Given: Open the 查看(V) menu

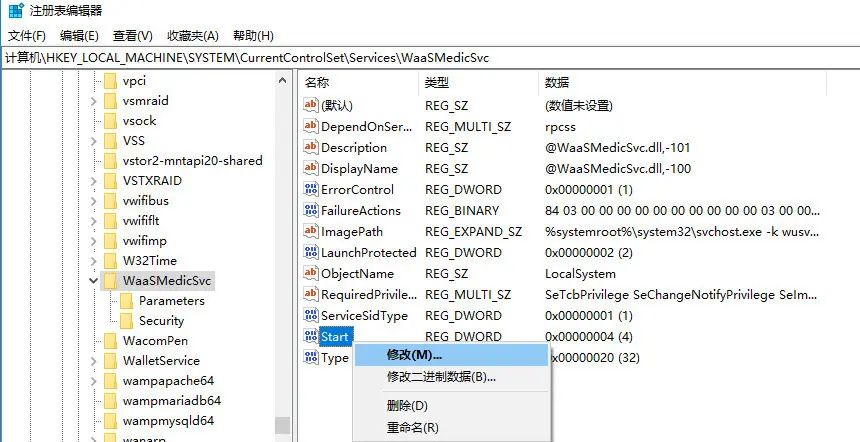Looking at the screenshot, I should tap(132, 36).
